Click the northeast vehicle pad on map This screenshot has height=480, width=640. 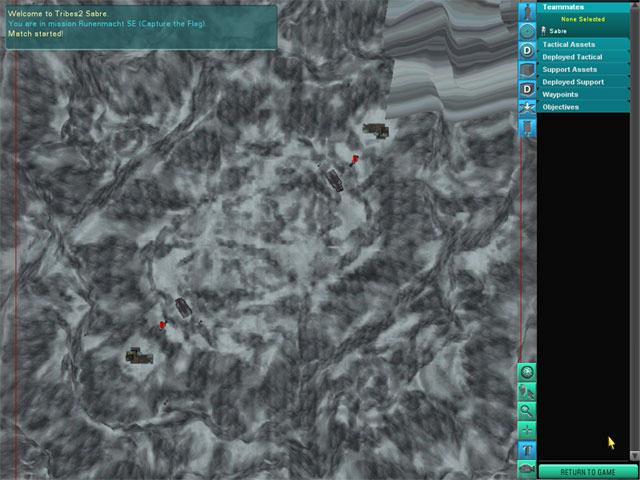(335, 180)
